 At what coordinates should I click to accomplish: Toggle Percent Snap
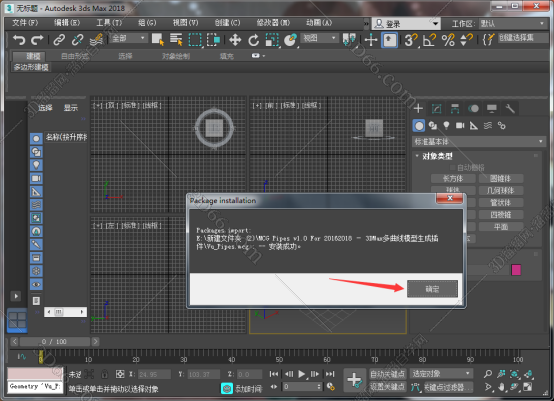point(448,40)
